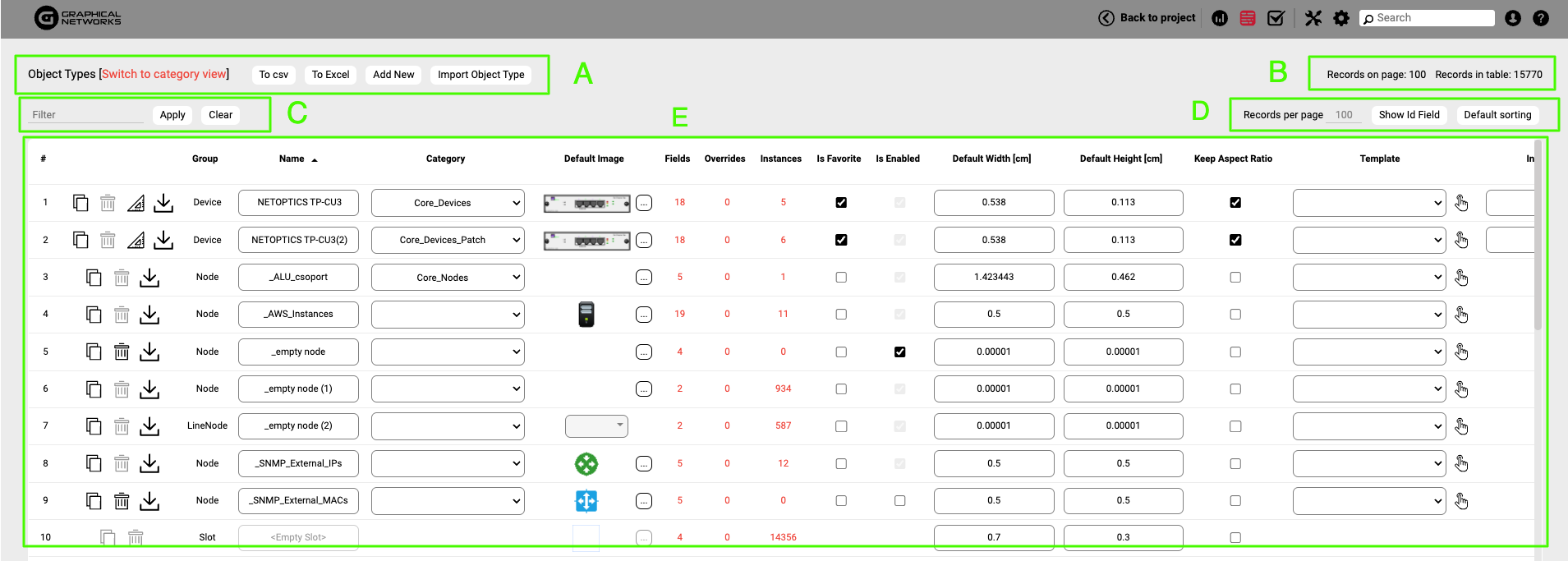The image size is (1568, 561).
Task: Uncheck Is Favorite for NETOPTICS TP-CU3
Action: pyautogui.click(x=841, y=203)
